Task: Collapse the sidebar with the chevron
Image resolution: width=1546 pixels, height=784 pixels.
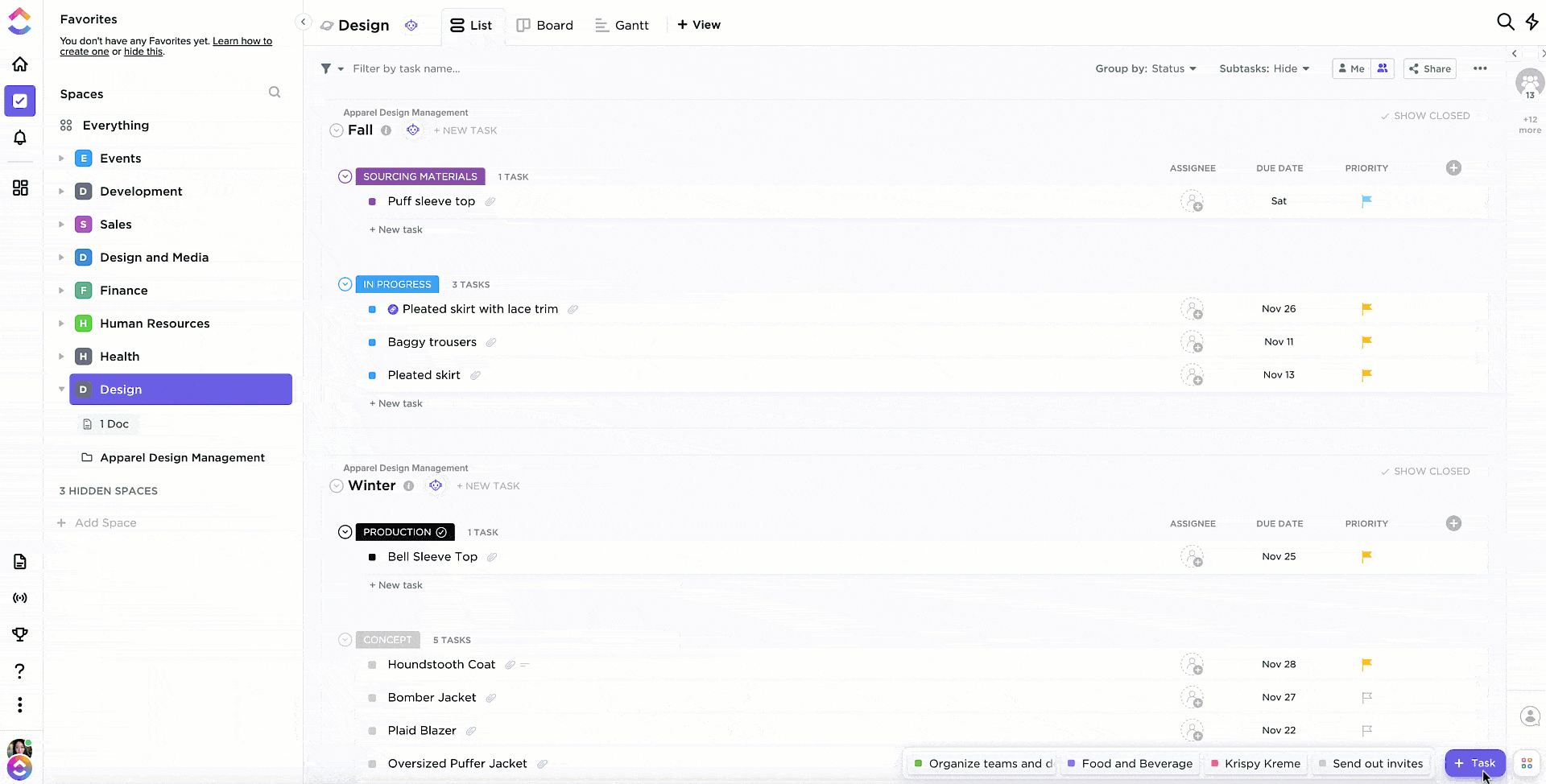Action: [303, 23]
